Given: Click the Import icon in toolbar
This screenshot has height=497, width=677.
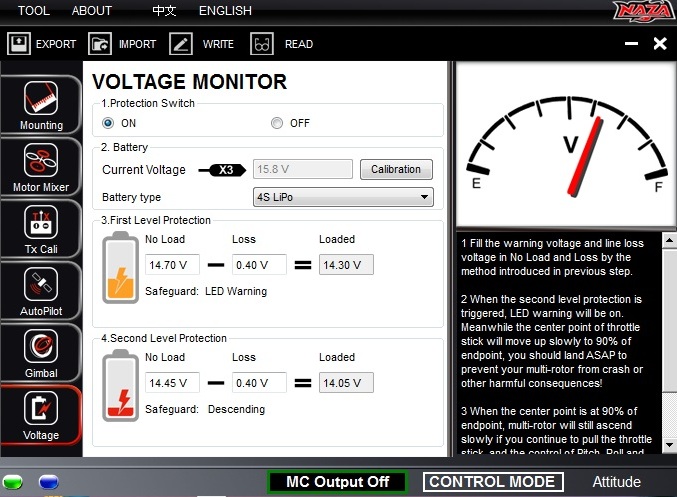Looking at the screenshot, I should pos(100,44).
